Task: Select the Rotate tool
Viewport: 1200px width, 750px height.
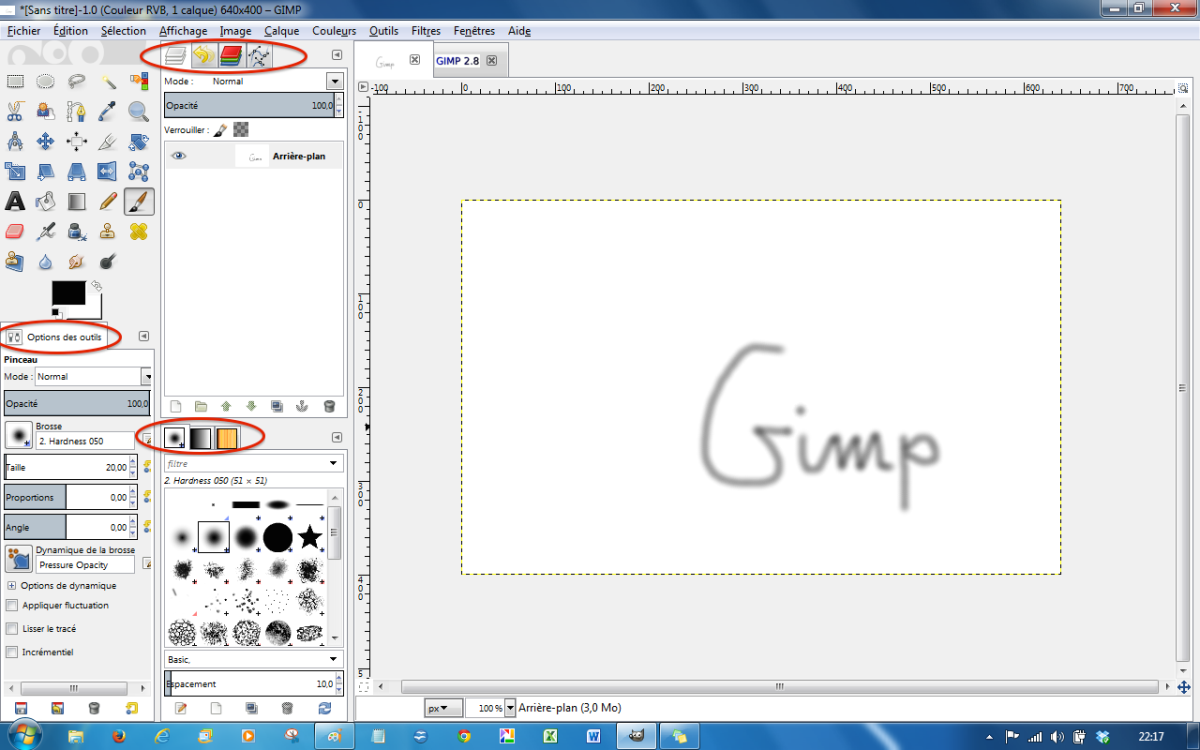Action: click(139, 141)
